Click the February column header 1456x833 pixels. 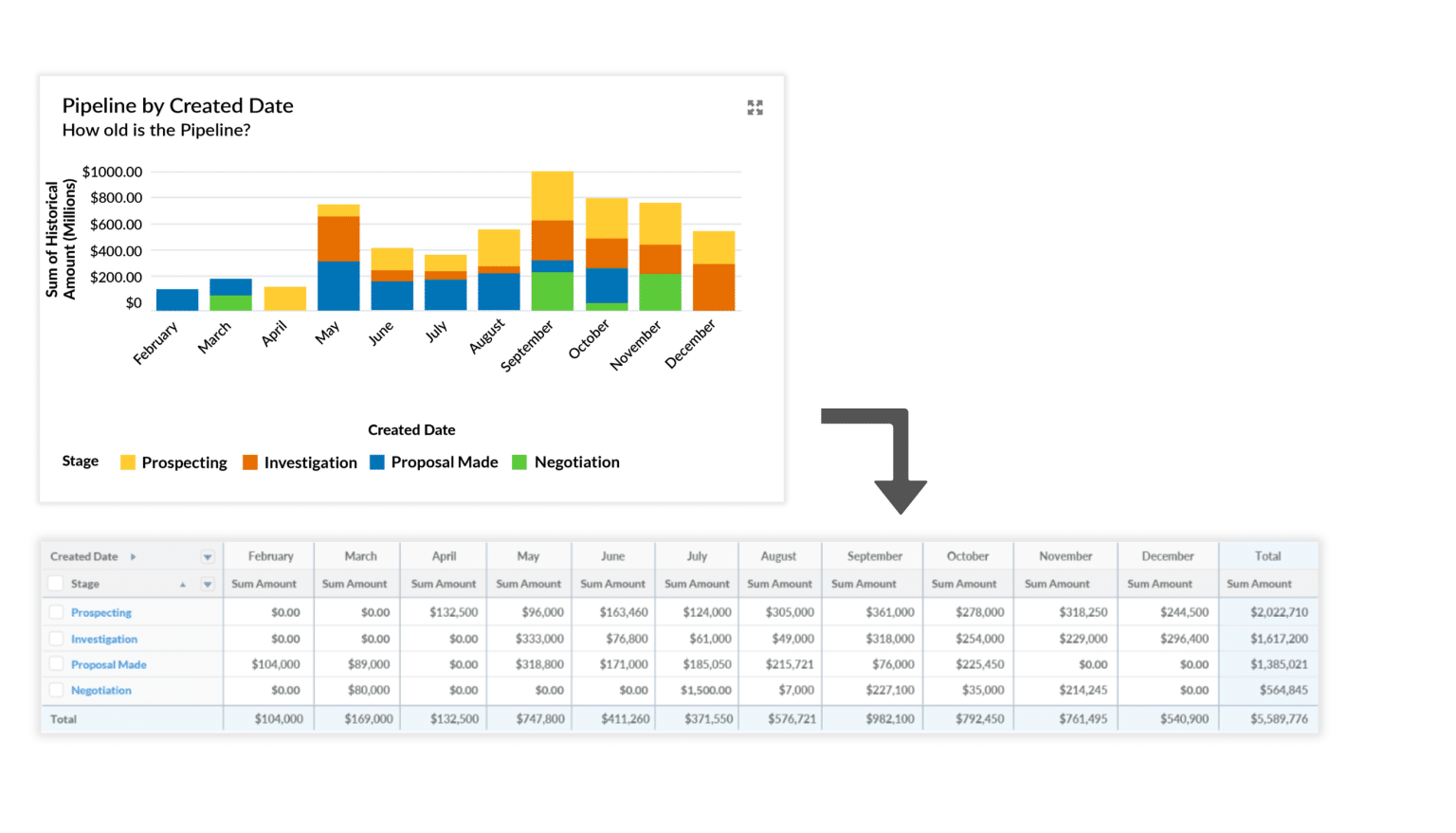tap(269, 556)
